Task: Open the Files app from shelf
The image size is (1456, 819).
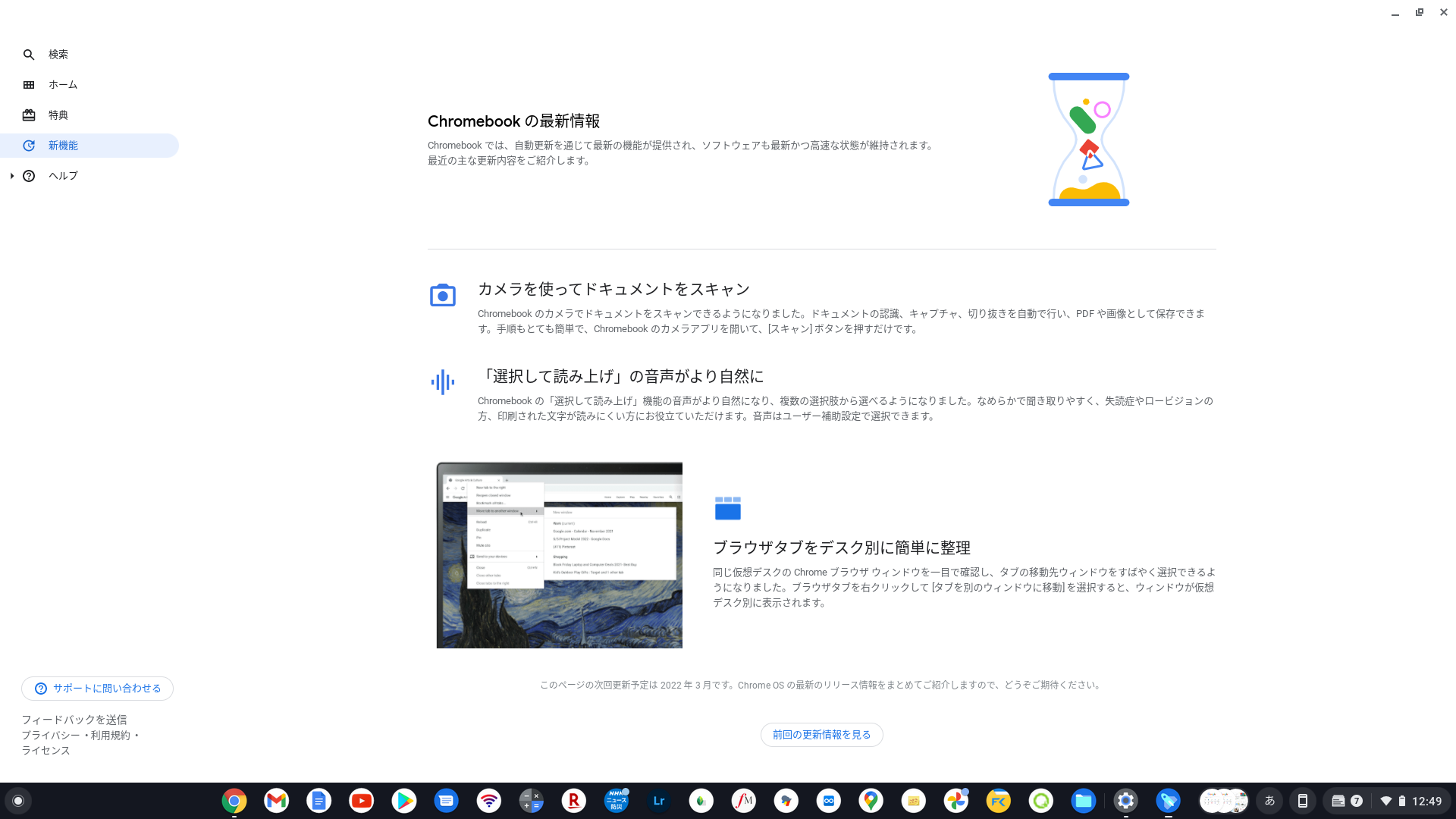Action: pos(1084,801)
